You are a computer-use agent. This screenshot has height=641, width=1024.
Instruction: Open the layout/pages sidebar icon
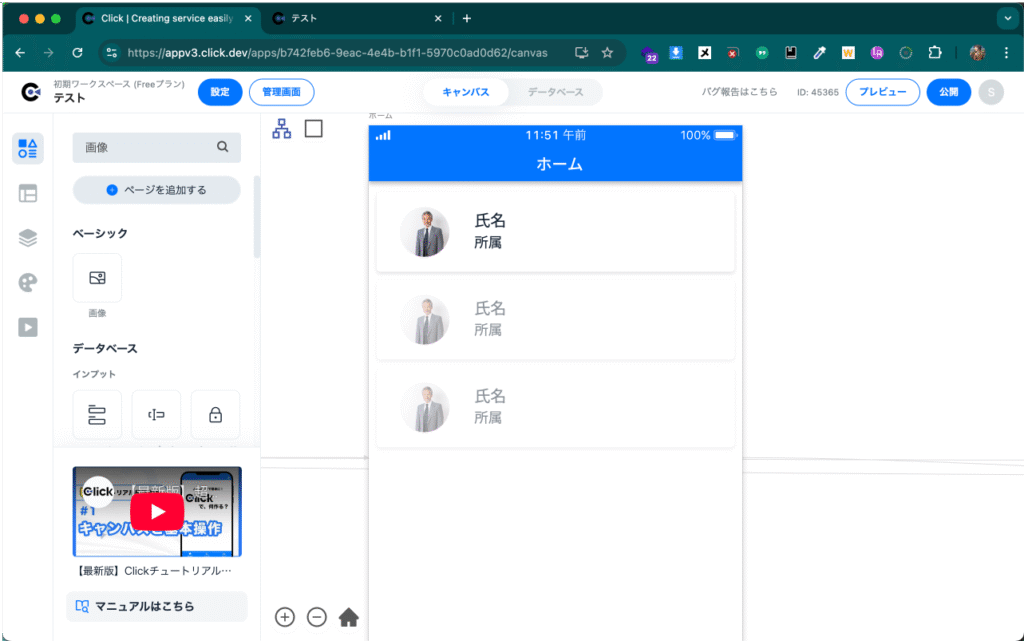[27, 193]
